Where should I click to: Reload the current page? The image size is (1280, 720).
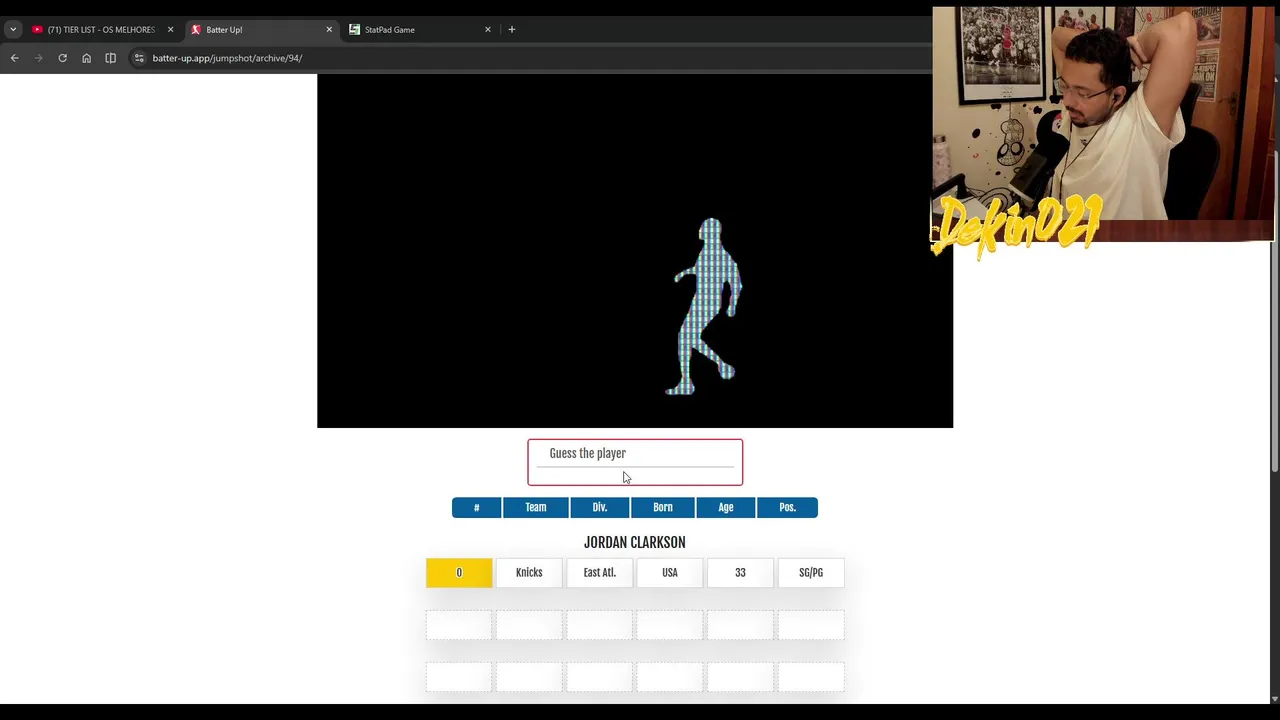62,58
